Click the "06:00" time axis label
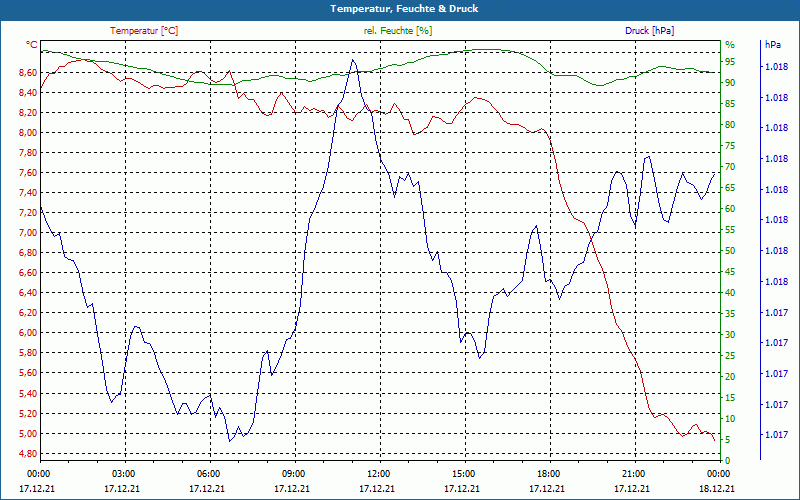The width and height of the screenshot is (800, 500). coord(208,474)
